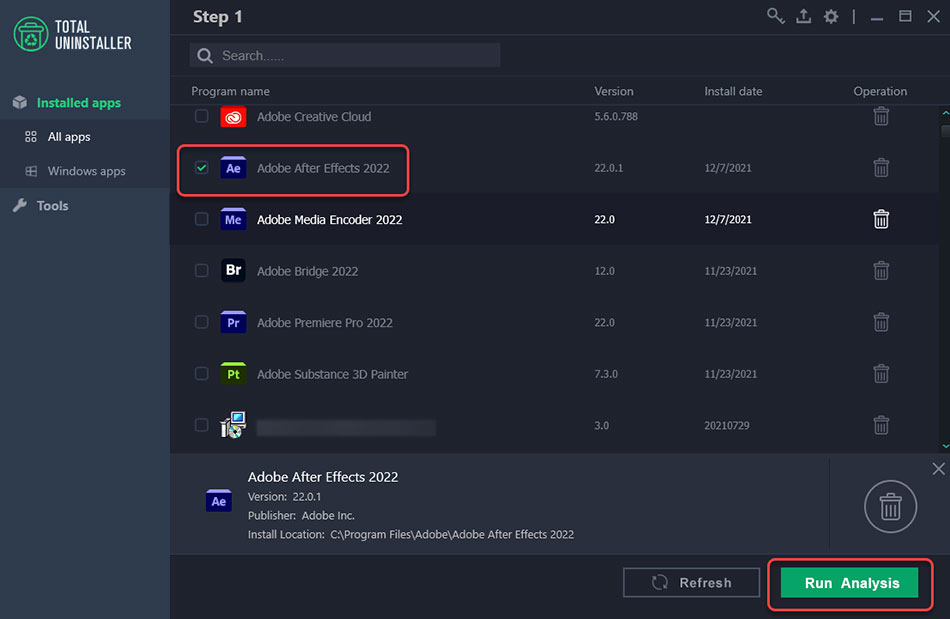Check the Adobe Creative Cloud checkbox

(x=202, y=116)
